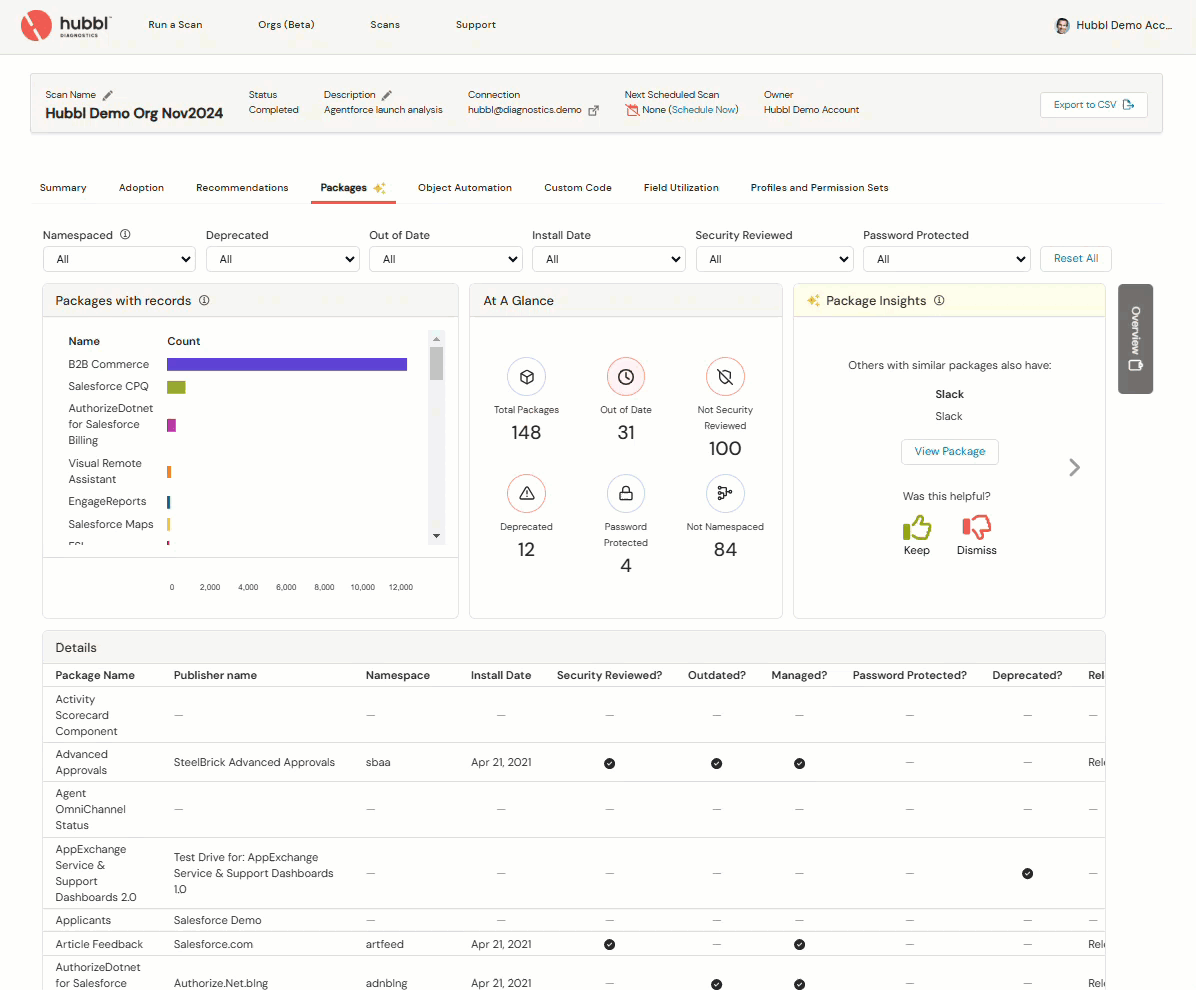This screenshot has height=990, width=1196.
Task: Click the Packages with records info icon
Action: click(x=204, y=301)
